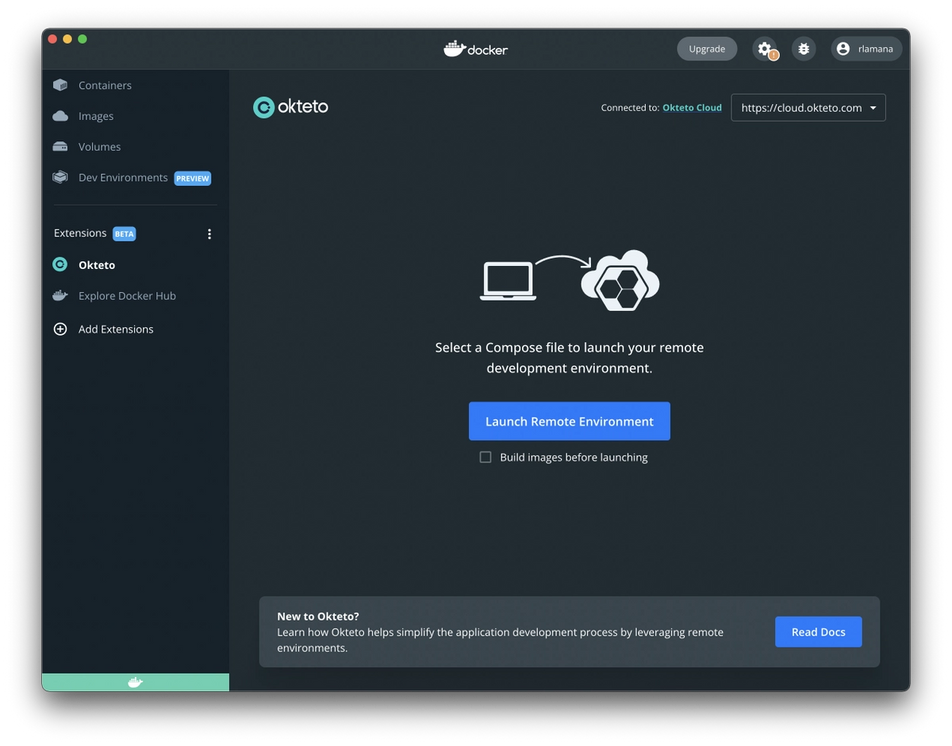This screenshot has height=746, width=952.
Task: Open the Volumes section icon
Action: (60, 146)
